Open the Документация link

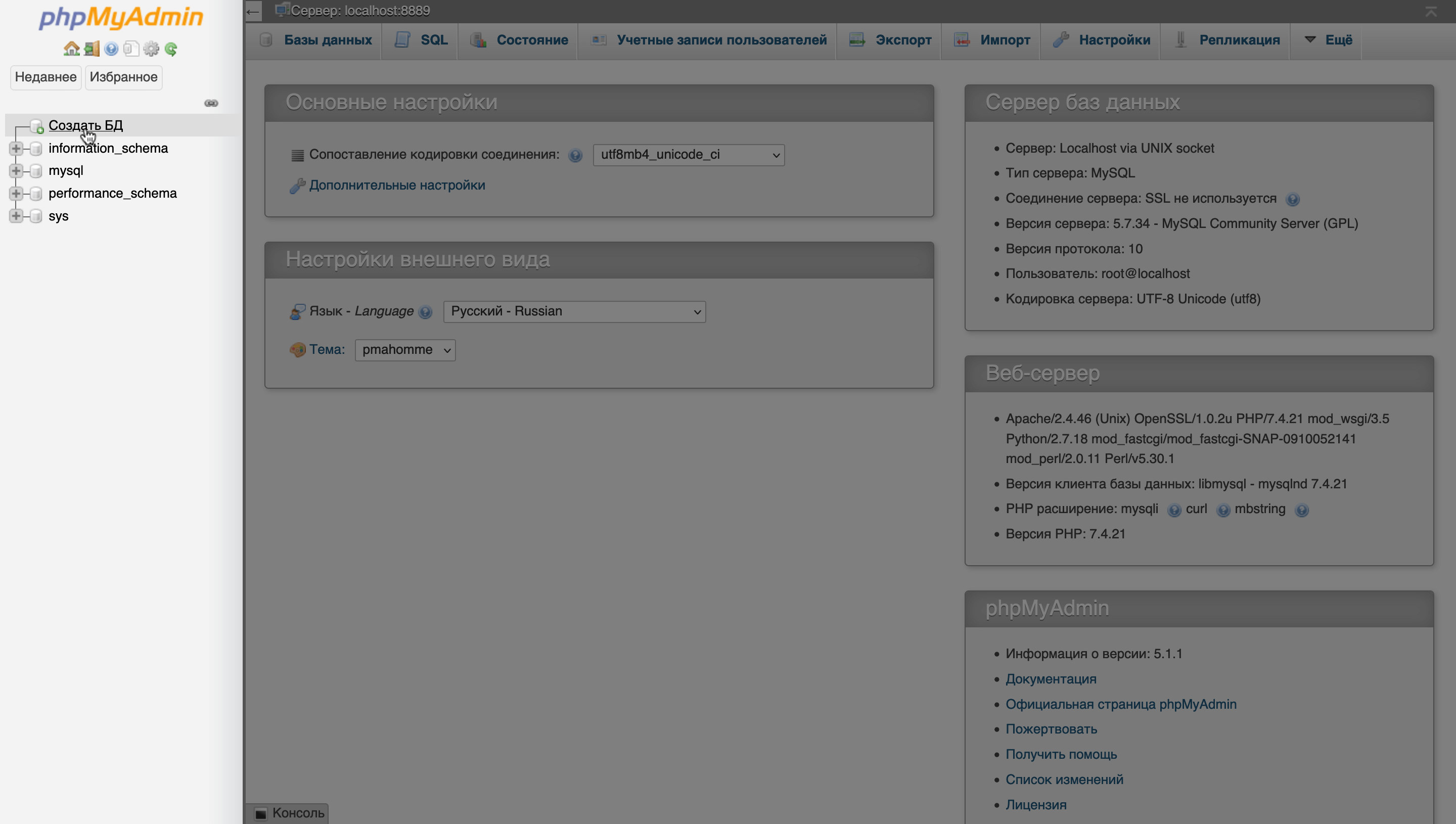click(1051, 680)
